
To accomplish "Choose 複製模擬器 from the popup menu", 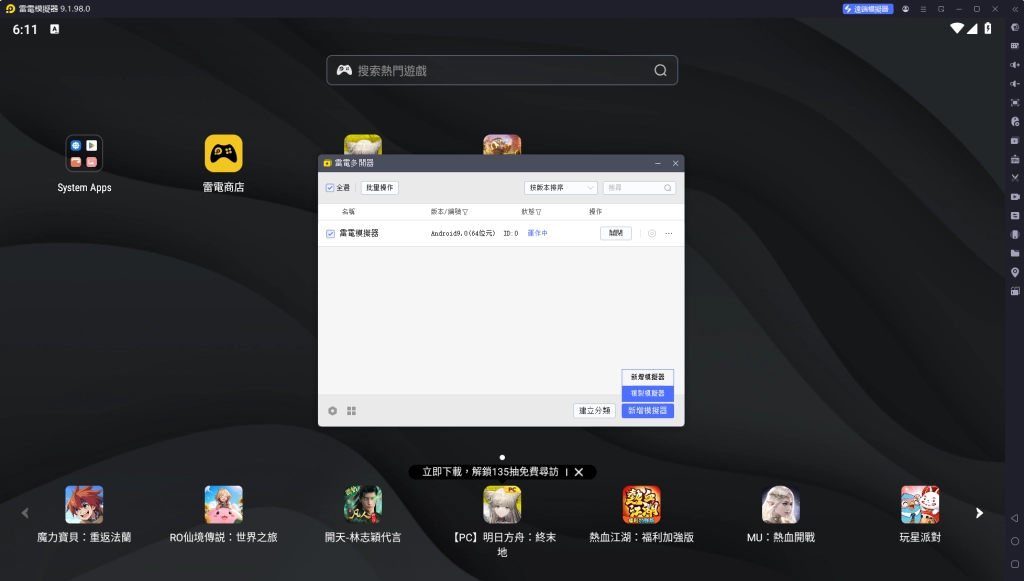I will pos(647,394).
